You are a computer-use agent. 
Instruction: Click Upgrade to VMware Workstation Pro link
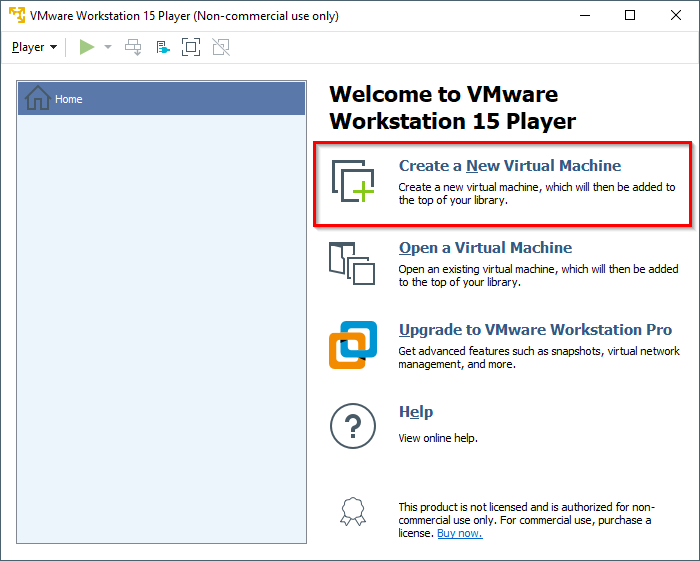pos(535,330)
